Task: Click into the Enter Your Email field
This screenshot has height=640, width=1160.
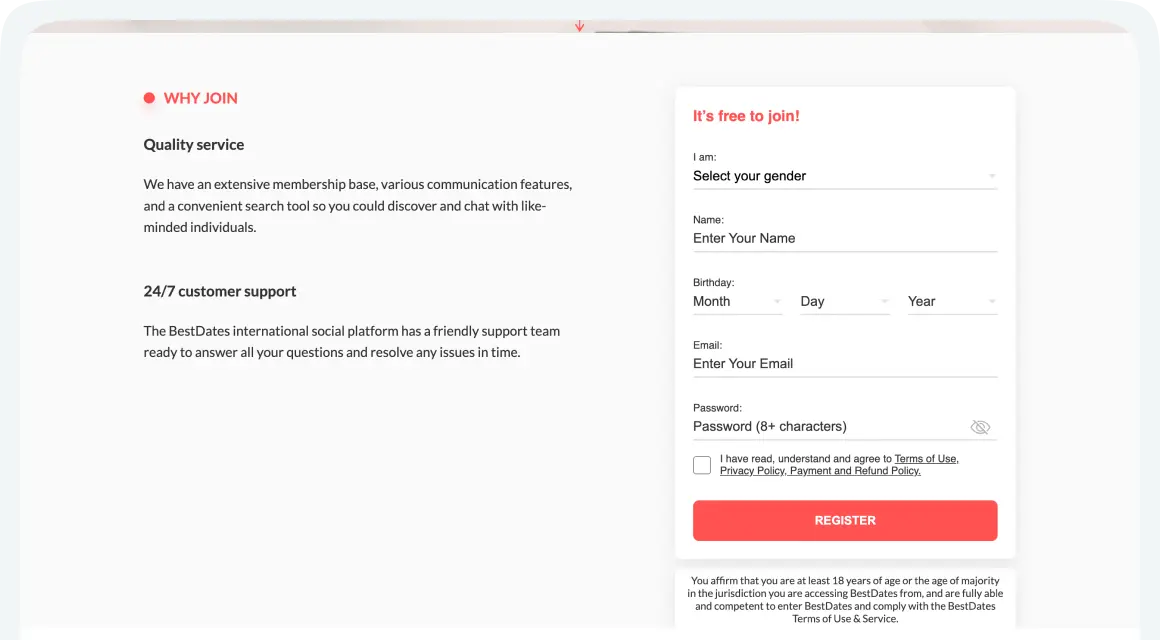Action: point(844,364)
